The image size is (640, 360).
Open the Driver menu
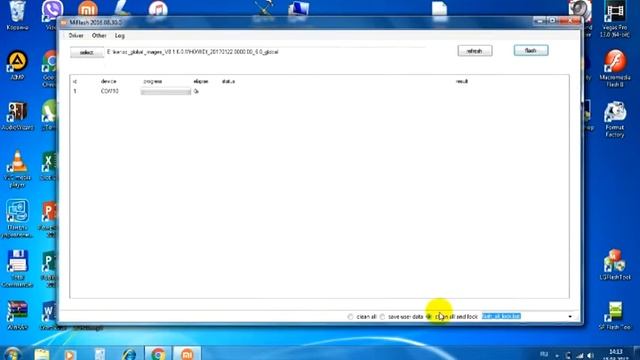tap(76, 36)
